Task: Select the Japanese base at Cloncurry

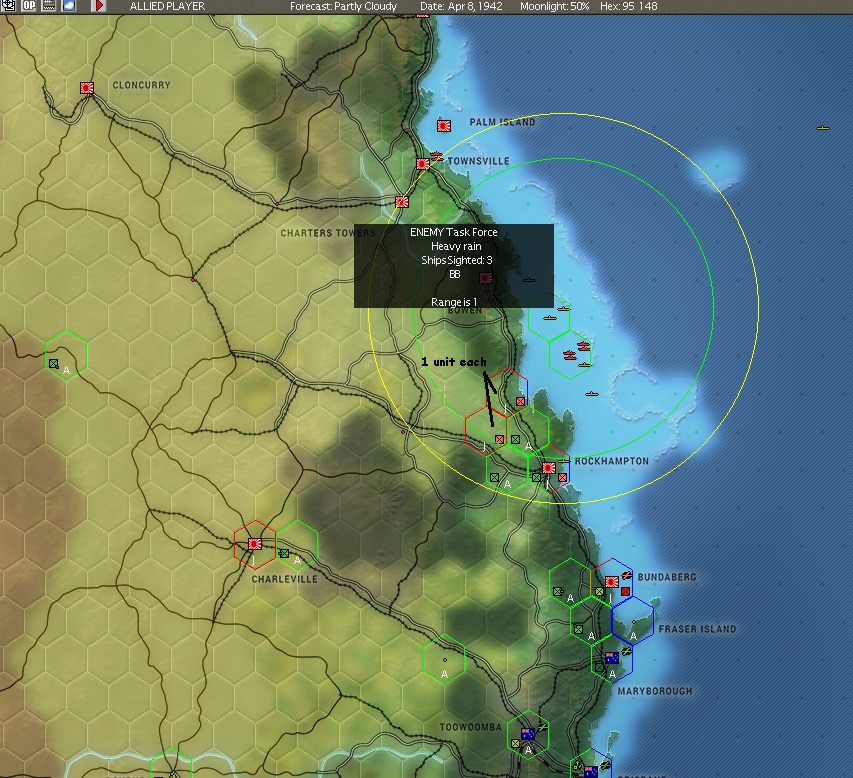Action: pyautogui.click(x=86, y=88)
